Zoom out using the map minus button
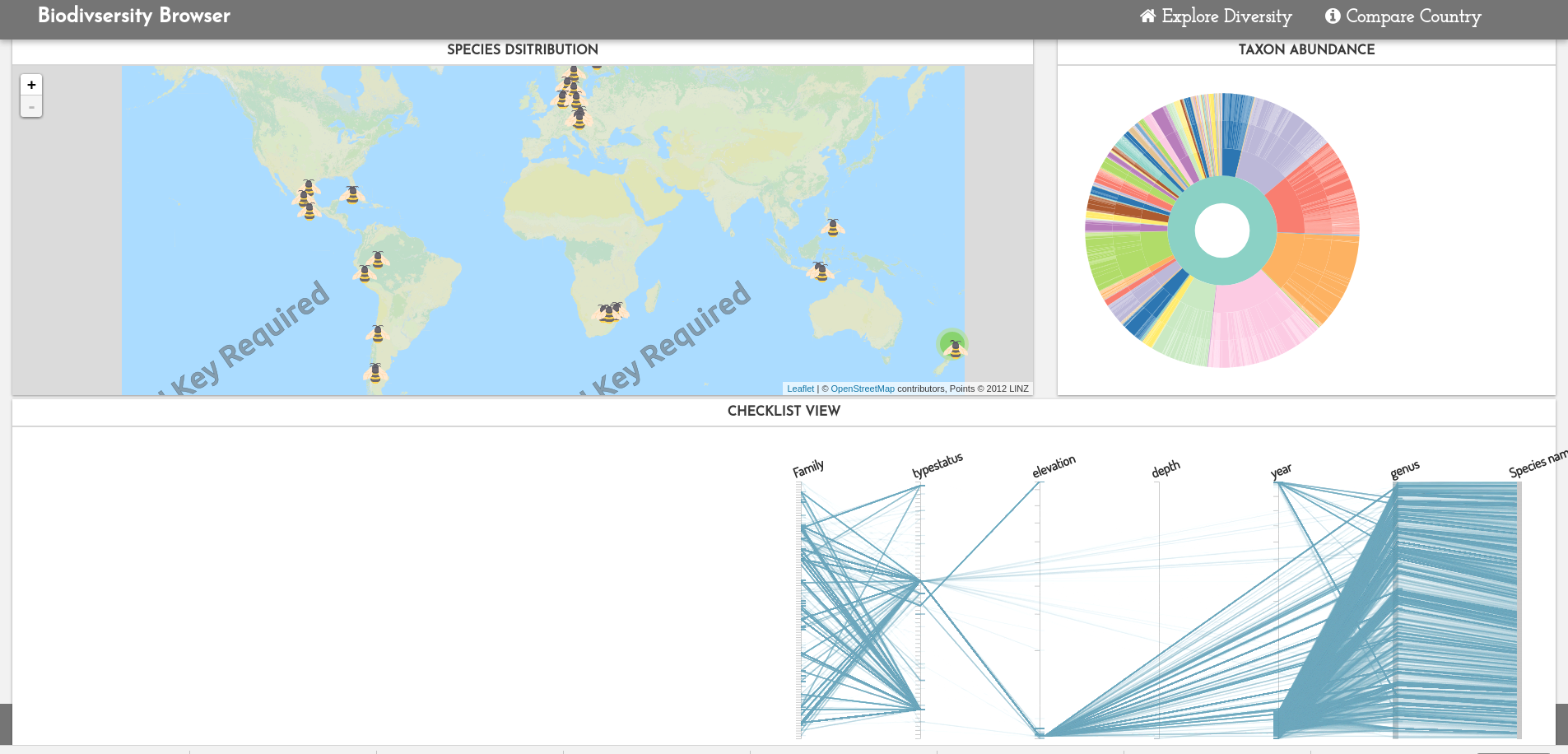This screenshot has height=754, width=1568. (30, 106)
